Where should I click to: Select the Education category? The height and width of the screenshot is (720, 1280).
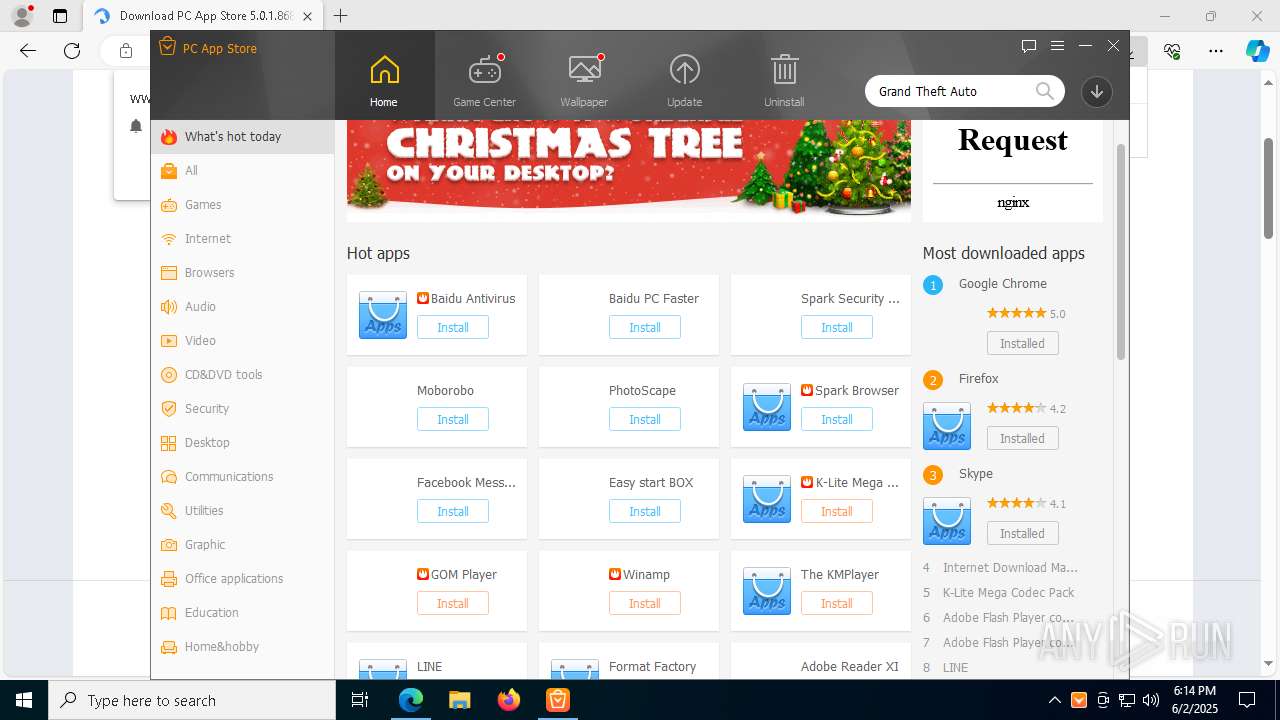(x=243, y=613)
